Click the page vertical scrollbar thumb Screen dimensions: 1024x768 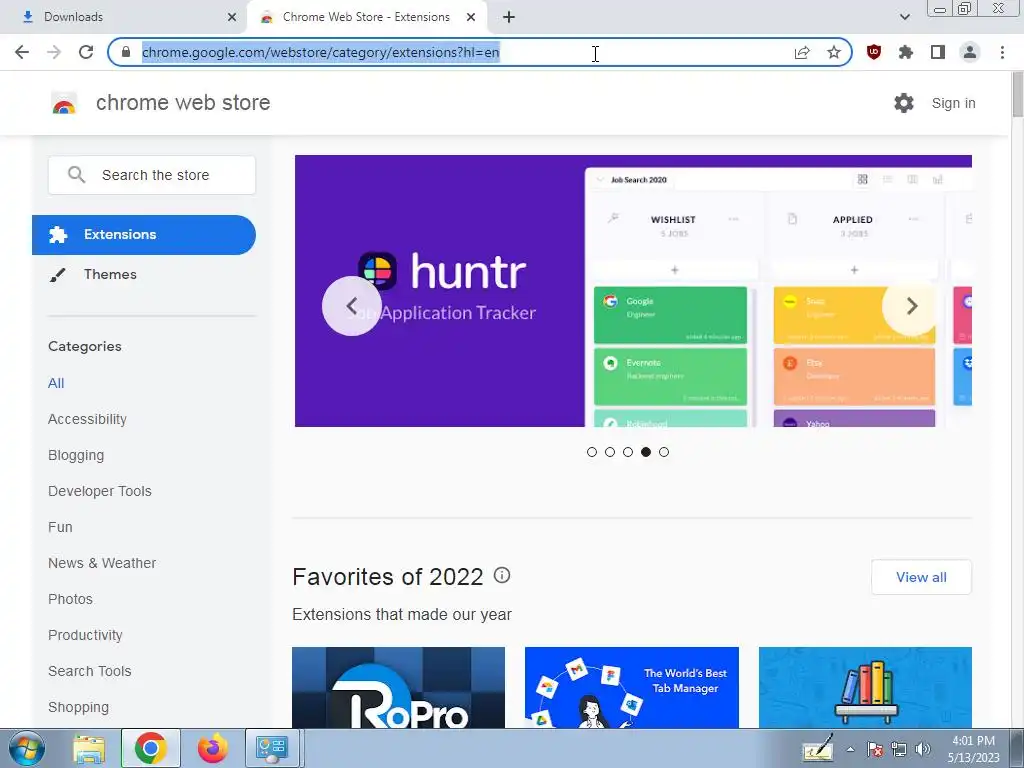click(x=1017, y=96)
